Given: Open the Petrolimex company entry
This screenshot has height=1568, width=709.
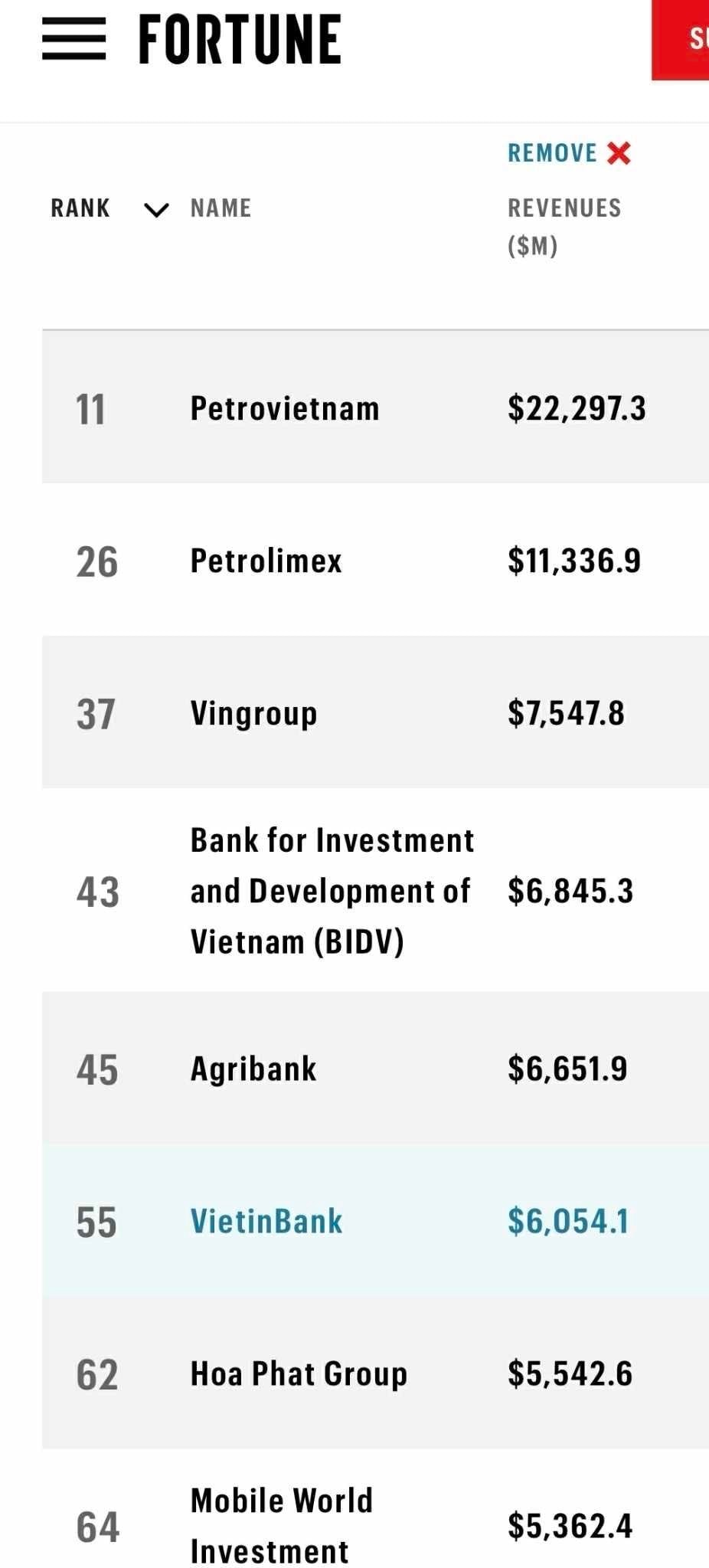Looking at the screenshot, I should pos(266,561).
